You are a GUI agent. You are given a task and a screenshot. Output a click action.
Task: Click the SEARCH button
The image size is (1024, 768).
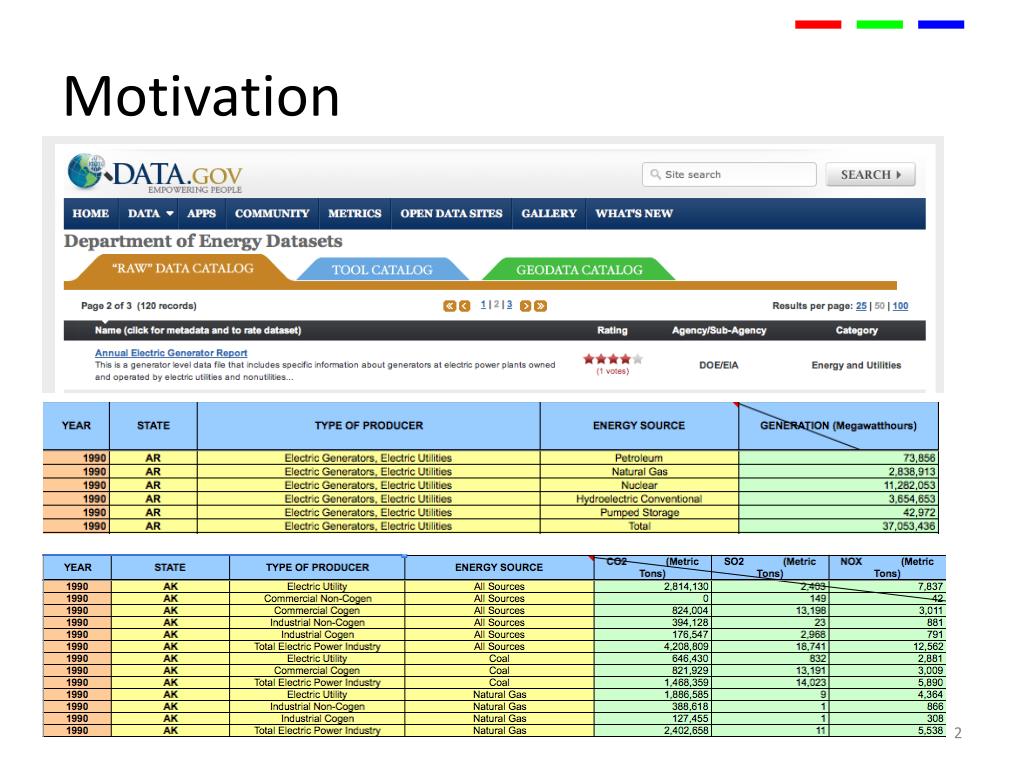(871, 174)
